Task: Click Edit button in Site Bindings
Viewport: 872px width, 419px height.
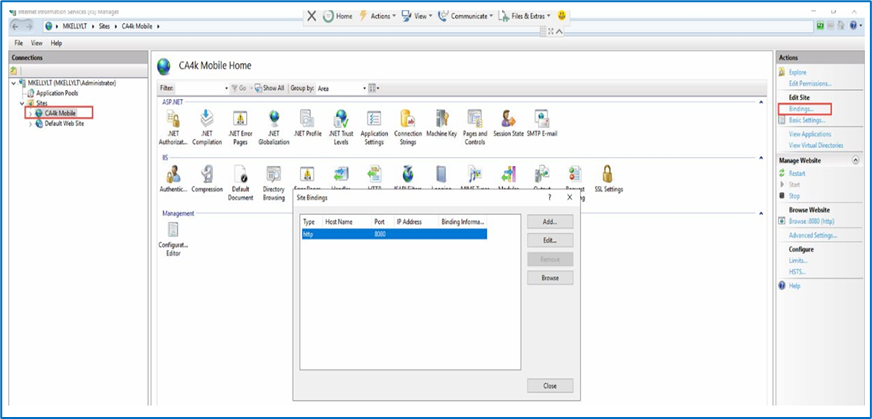Action: tap(550, 240)
